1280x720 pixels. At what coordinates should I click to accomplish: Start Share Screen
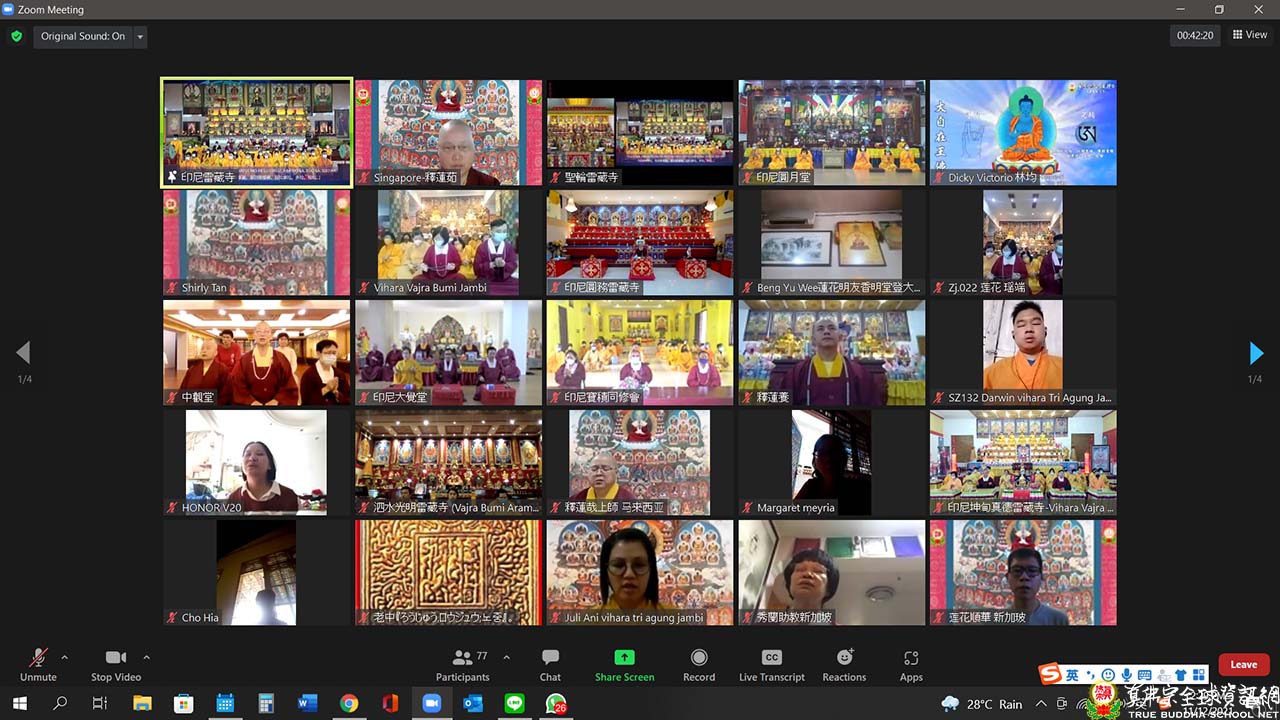click(624, 664)
